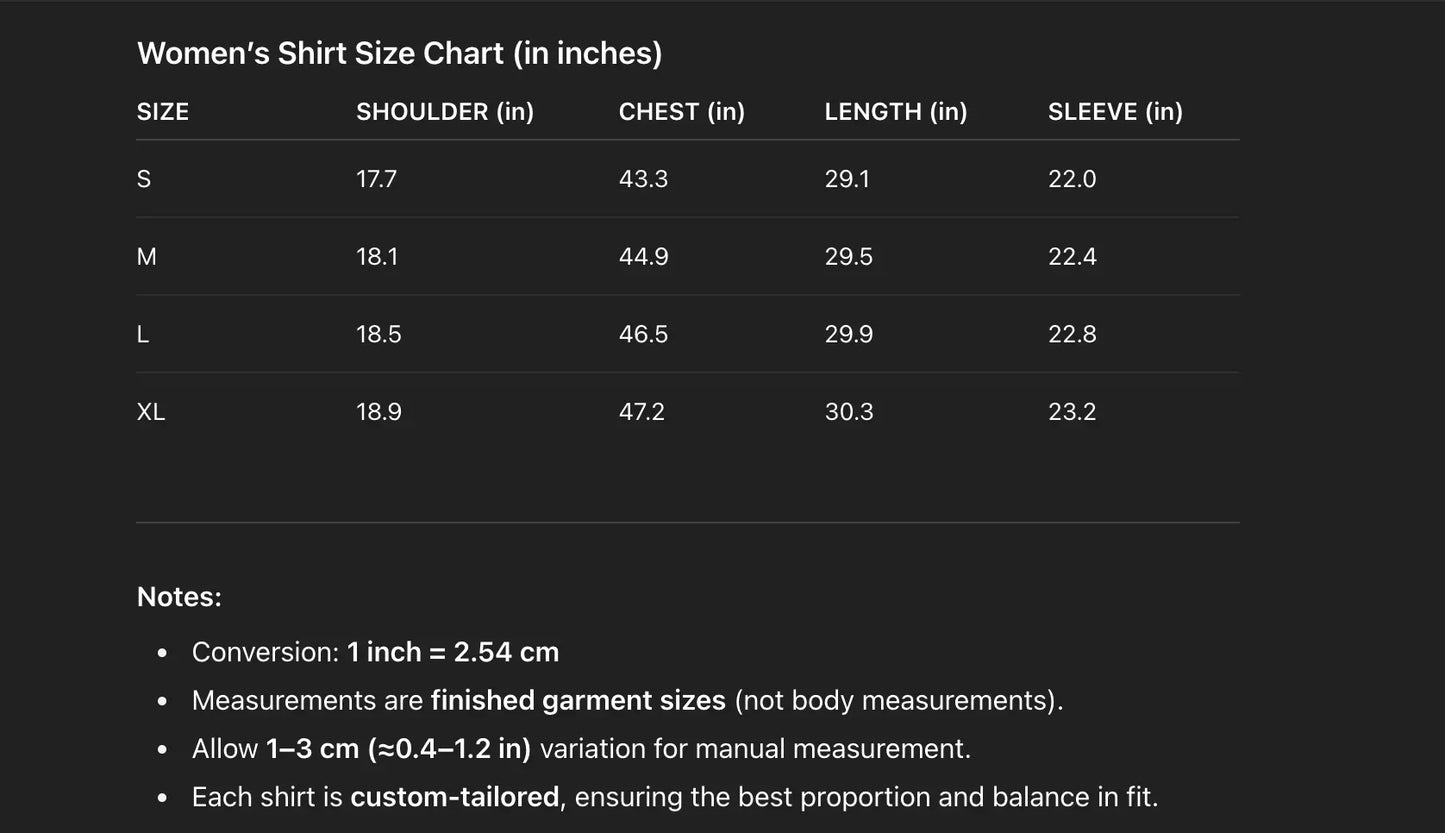Click the CHEST (in) column header
The height and width of the screenshot is (833, 1445).
pos(682,111)
